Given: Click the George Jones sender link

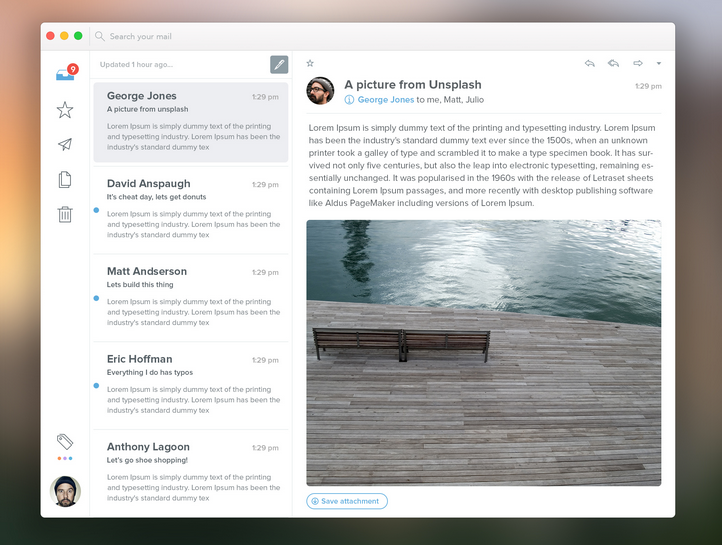Looking at the screenshot, I should coord(386,99).
